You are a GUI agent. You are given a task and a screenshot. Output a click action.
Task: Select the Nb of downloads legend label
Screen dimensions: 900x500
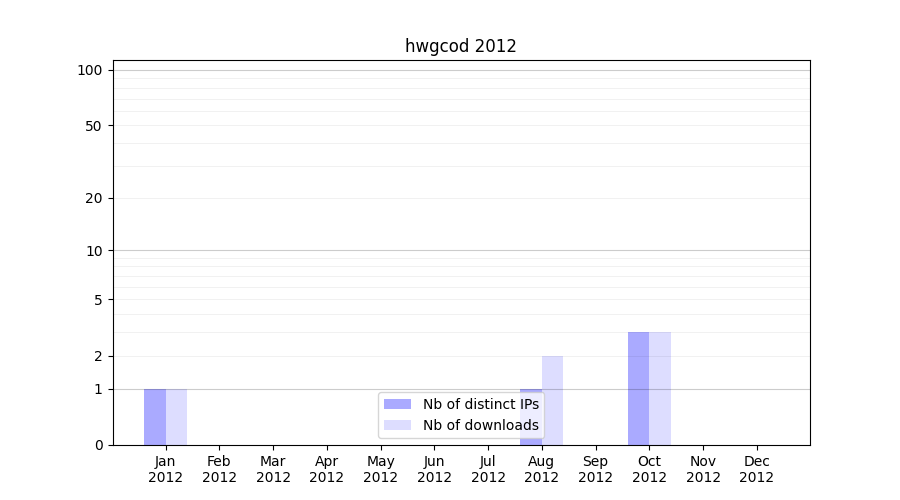click(x=480, y=425)
